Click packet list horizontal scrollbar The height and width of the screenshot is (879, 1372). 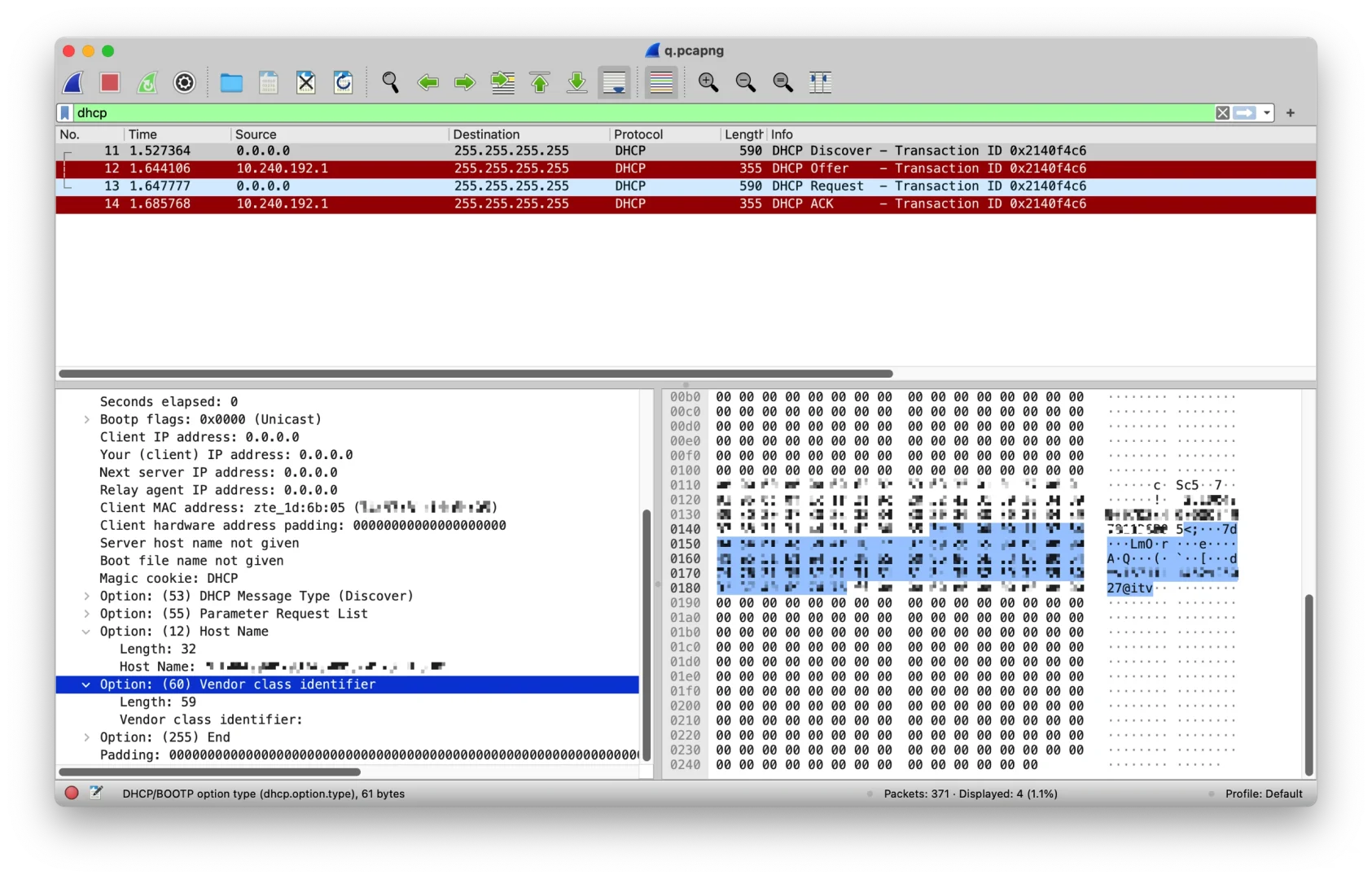point(476,374)
